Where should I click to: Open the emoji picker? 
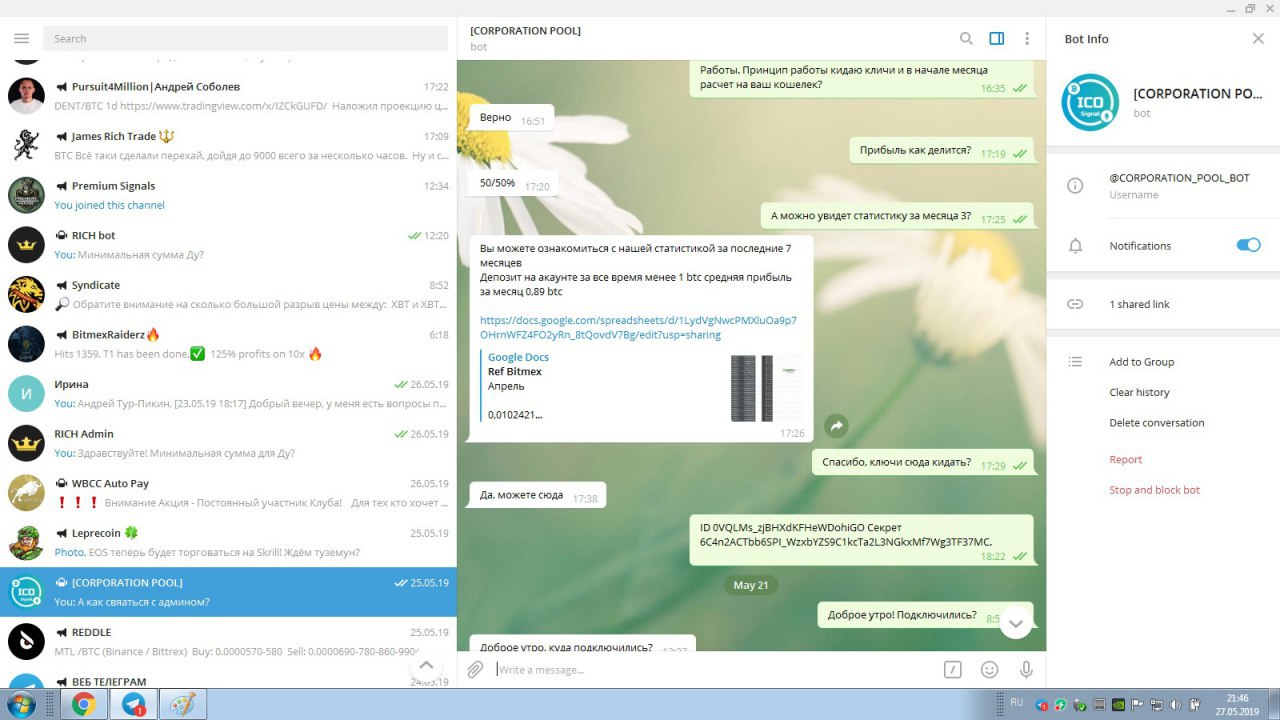click(990, 669)
